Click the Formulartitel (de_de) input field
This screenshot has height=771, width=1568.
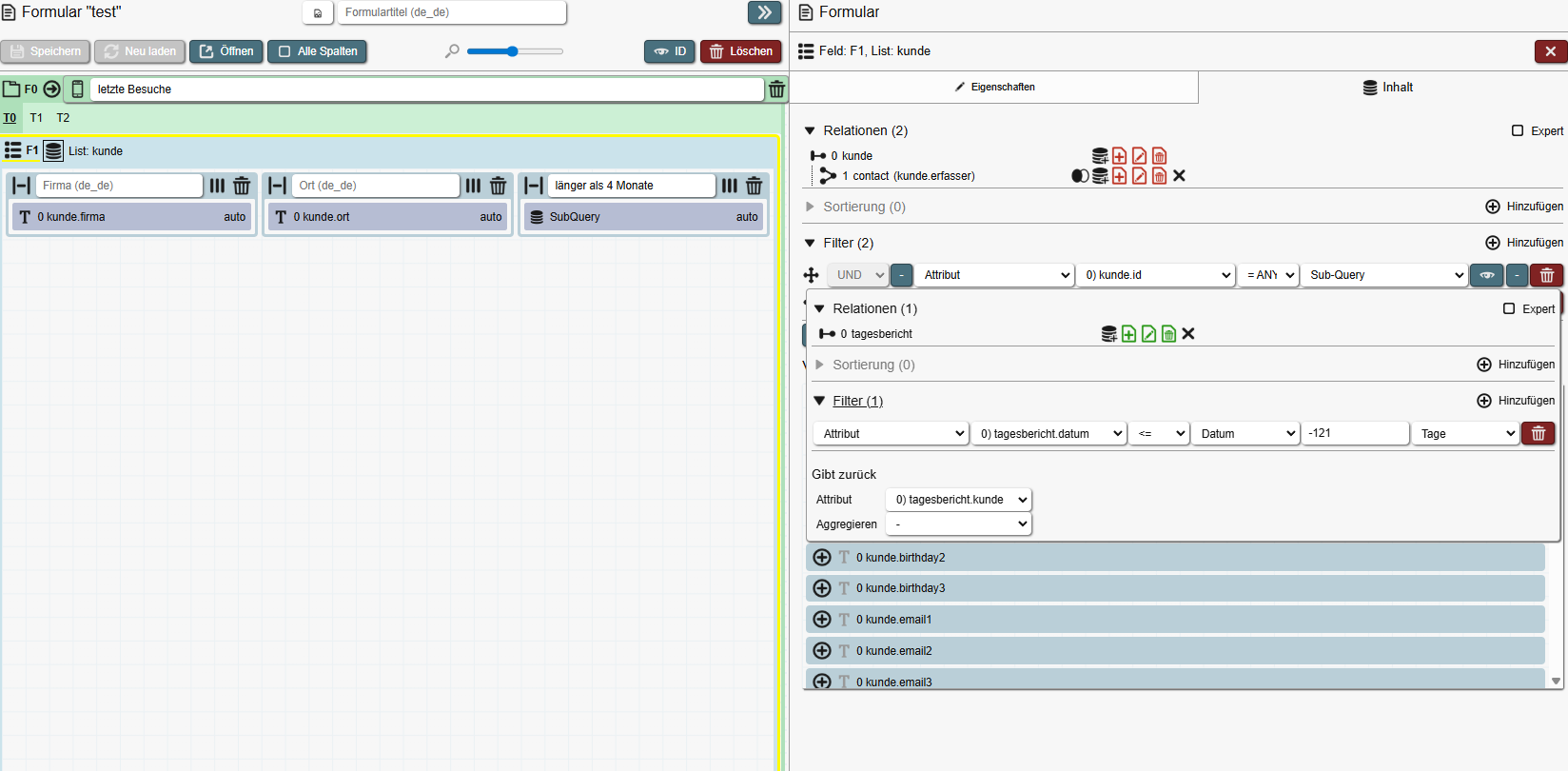click(x=452, y=12)
